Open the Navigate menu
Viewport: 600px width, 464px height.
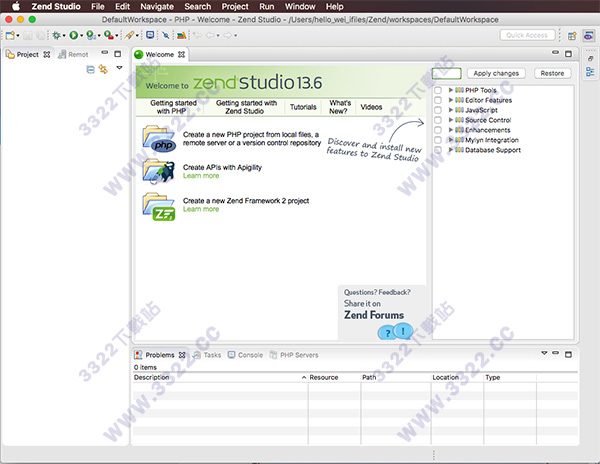point(157,7)
